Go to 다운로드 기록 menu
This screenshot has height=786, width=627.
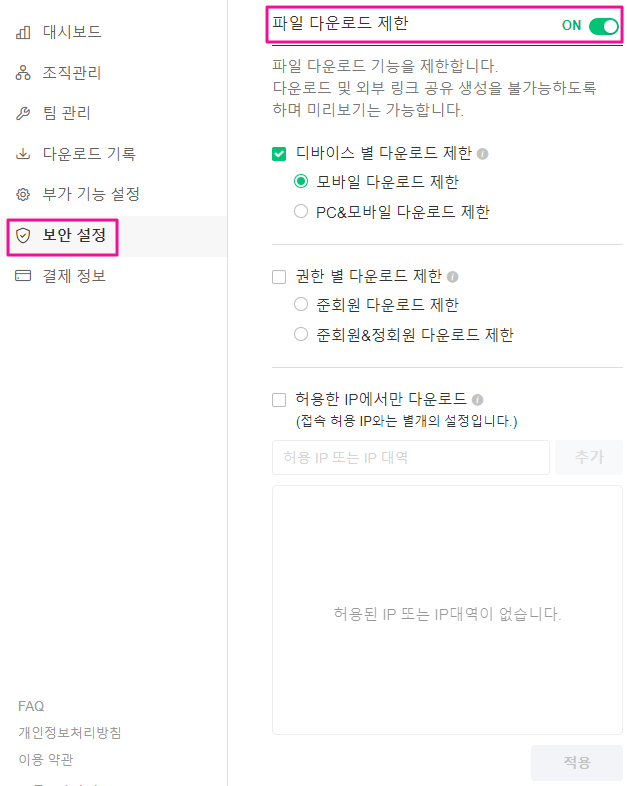coord(89,154)
